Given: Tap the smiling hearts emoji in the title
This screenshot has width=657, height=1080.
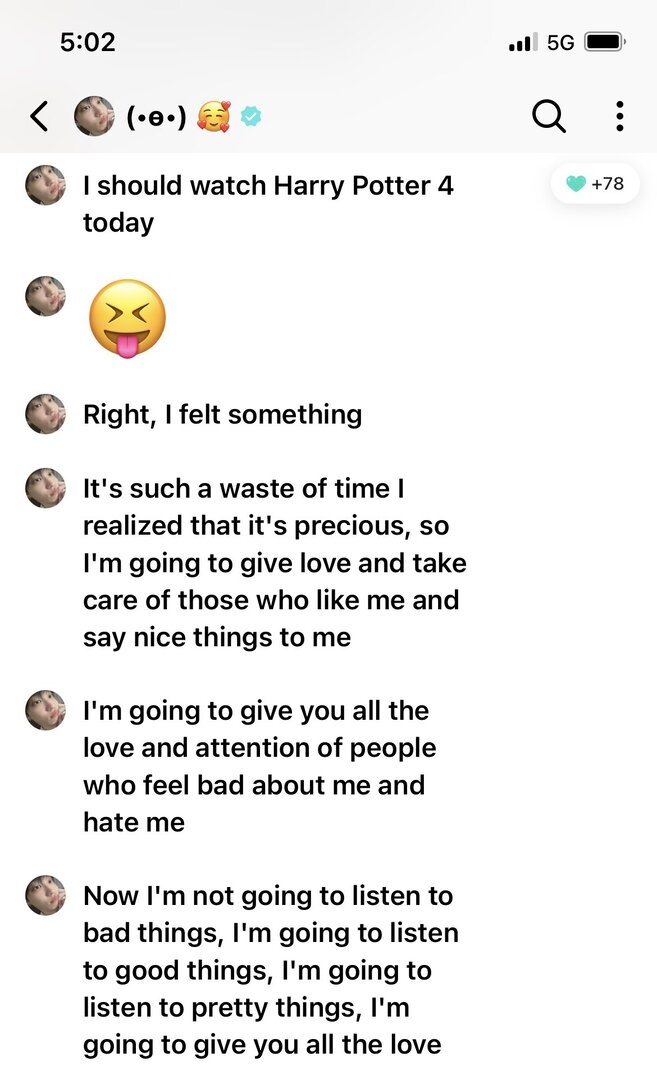Looking at the screenshot, I should [214, 116].
